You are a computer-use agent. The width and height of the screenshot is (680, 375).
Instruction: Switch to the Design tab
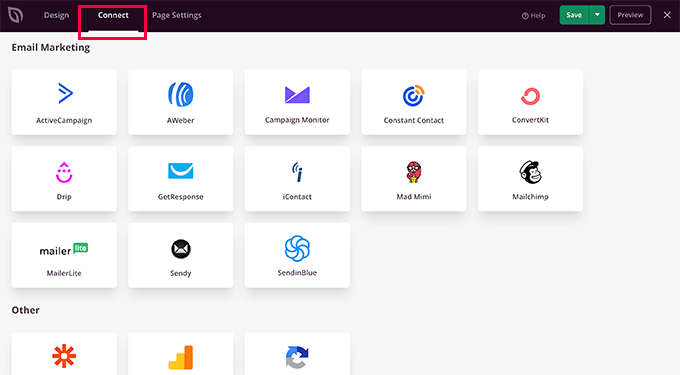(56, 15)
